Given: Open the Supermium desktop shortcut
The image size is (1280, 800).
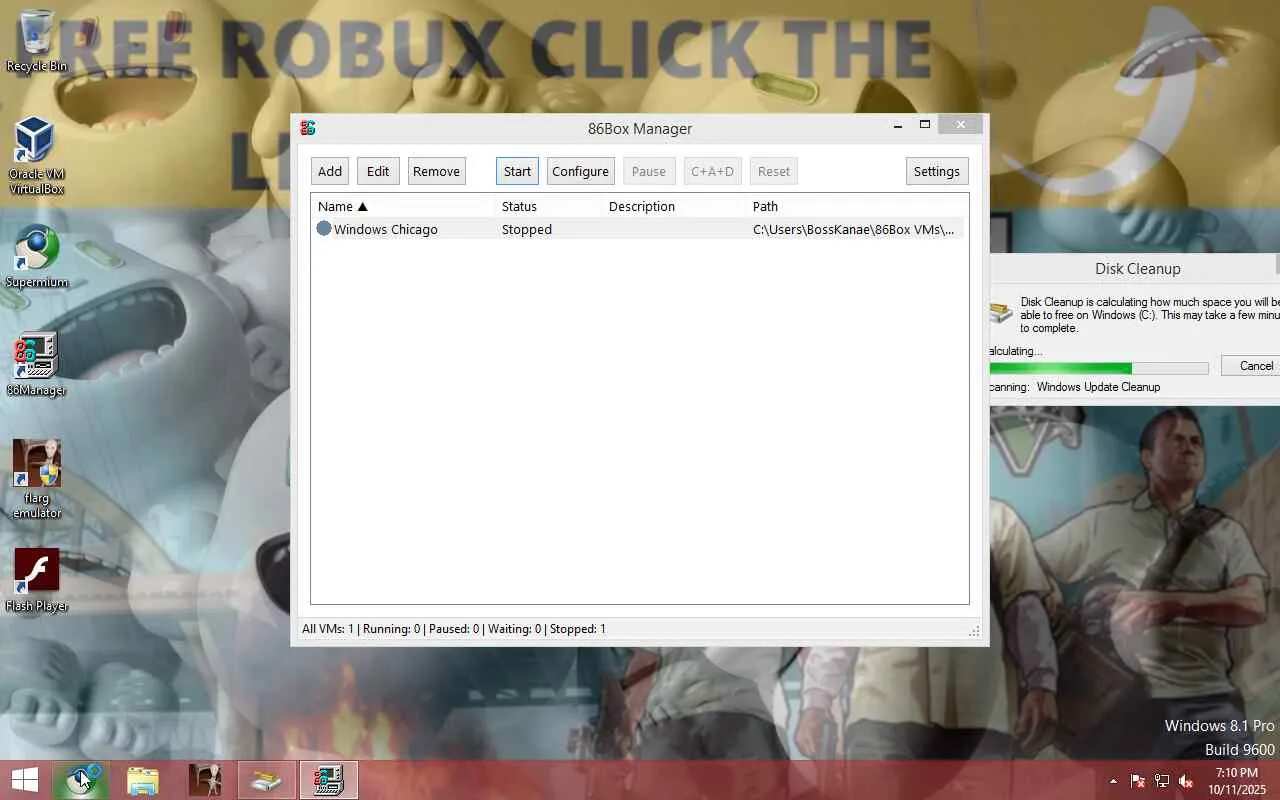Looking at the screenshot, I should click(x=37, y=256).
